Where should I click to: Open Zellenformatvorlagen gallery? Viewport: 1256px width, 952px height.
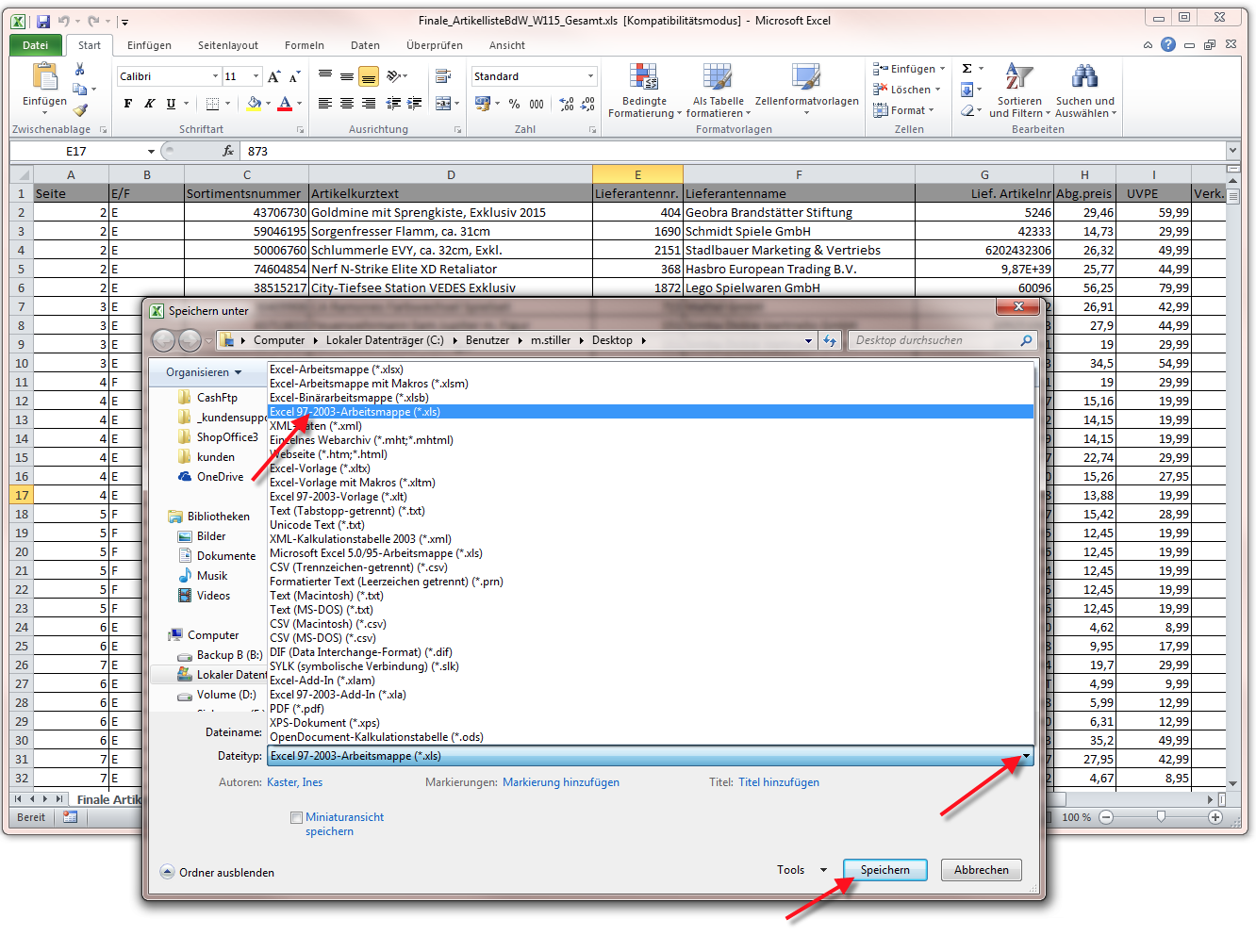[x=807, y=90]
